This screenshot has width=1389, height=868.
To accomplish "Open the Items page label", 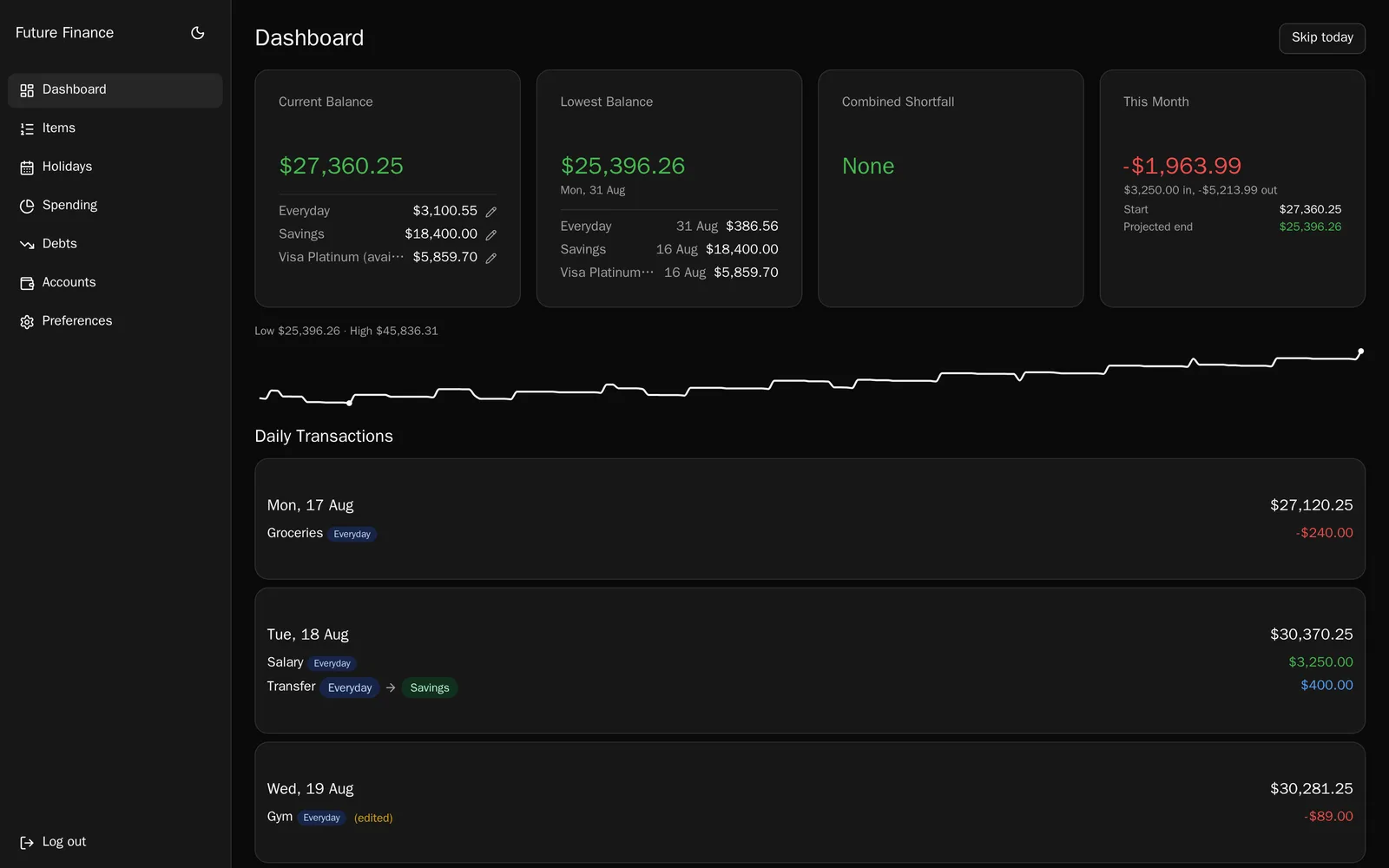I will coord(59,128).
